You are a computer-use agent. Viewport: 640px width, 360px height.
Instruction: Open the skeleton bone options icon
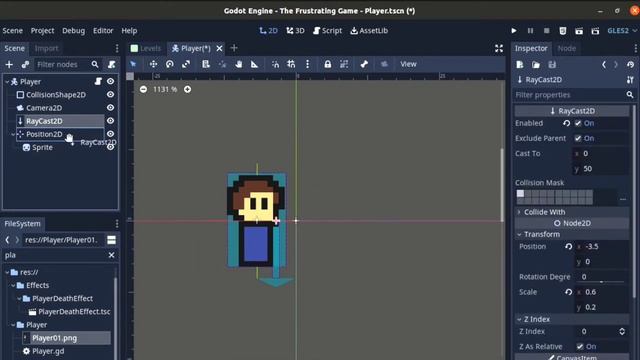click(364, 64)
